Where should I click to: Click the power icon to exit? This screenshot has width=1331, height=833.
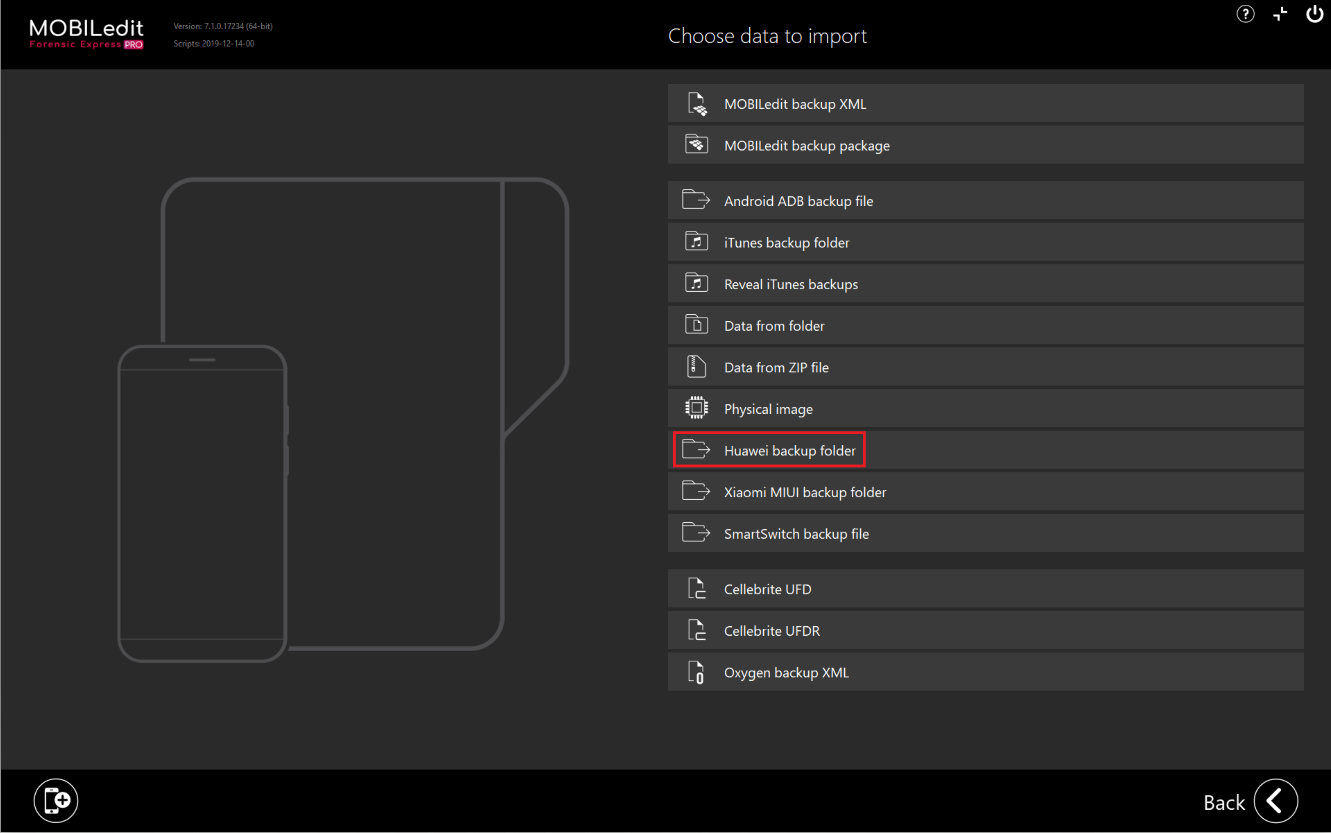coord(1315,14)
